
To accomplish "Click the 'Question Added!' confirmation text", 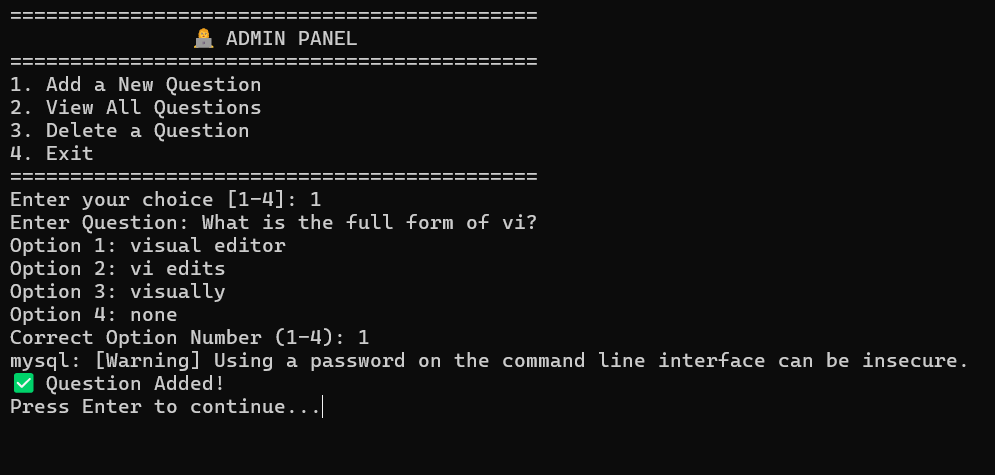I will (x=135, y=384).
